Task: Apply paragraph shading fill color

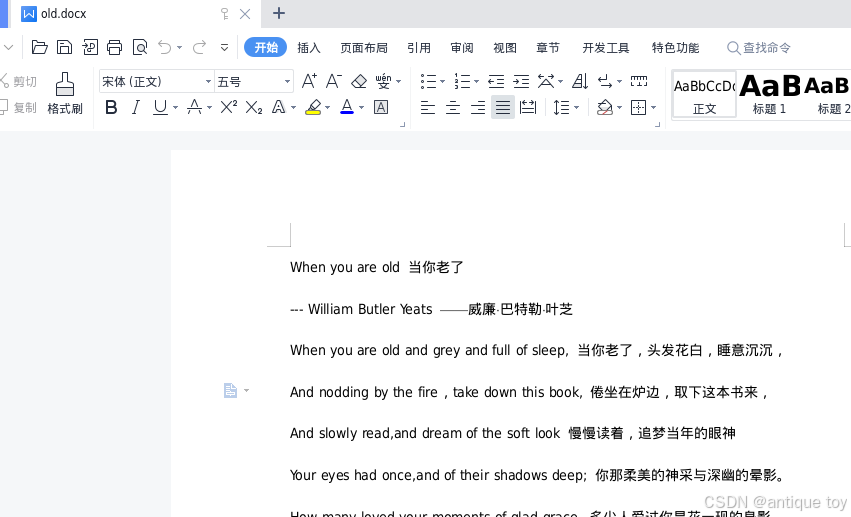Action: tap(605, 107)
